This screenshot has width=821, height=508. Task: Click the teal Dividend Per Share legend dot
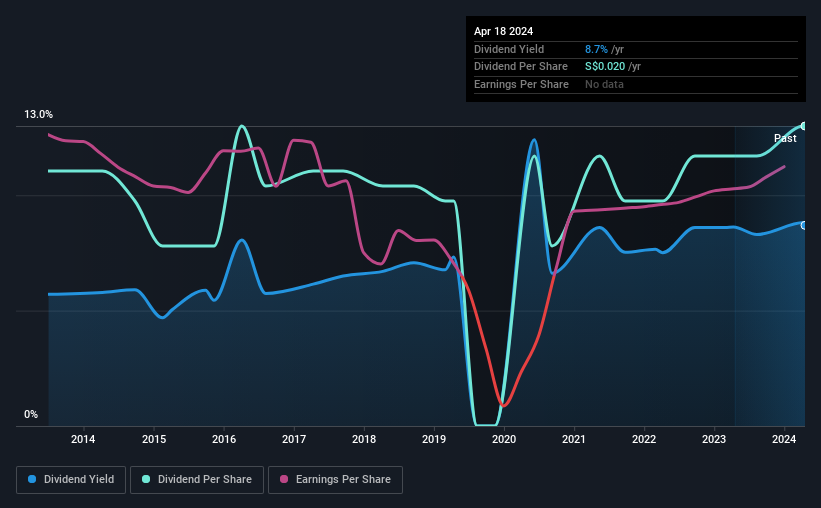point(146,479)
